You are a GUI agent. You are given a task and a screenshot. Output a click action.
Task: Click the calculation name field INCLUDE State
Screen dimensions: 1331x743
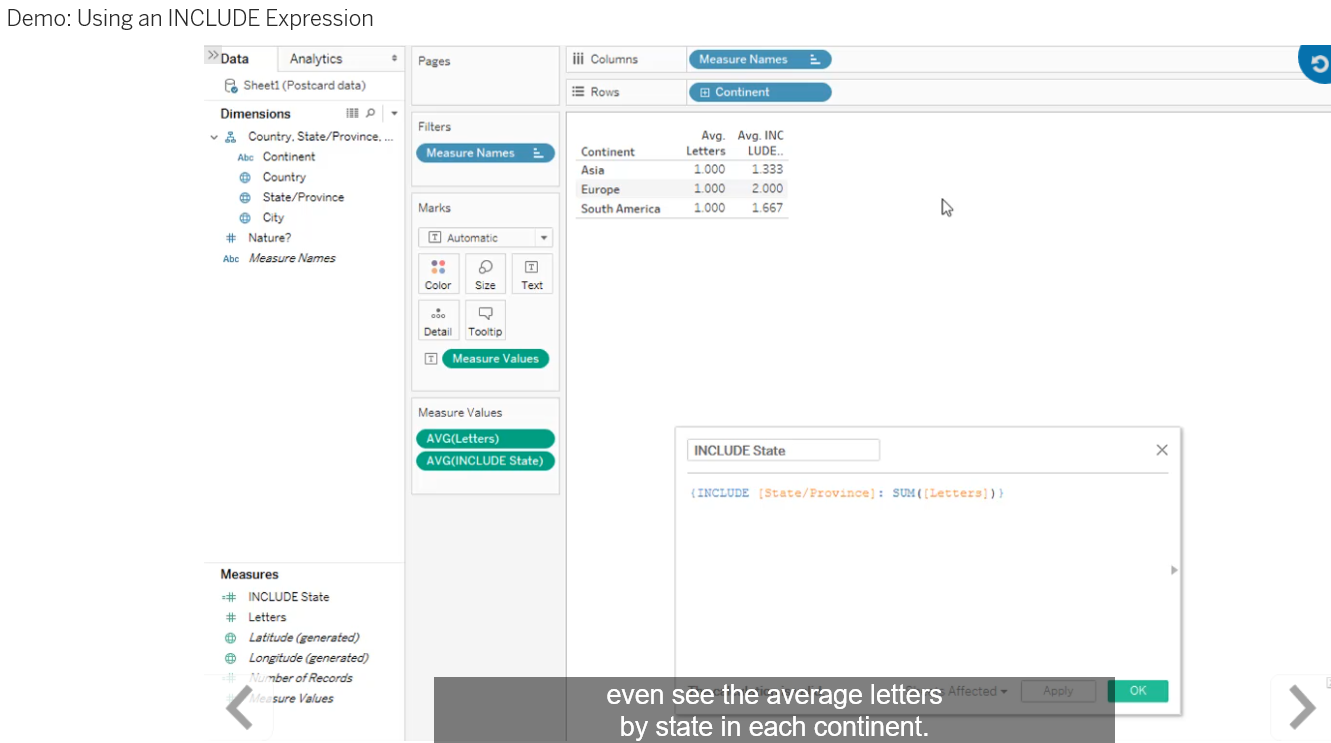tap(783, 450)
